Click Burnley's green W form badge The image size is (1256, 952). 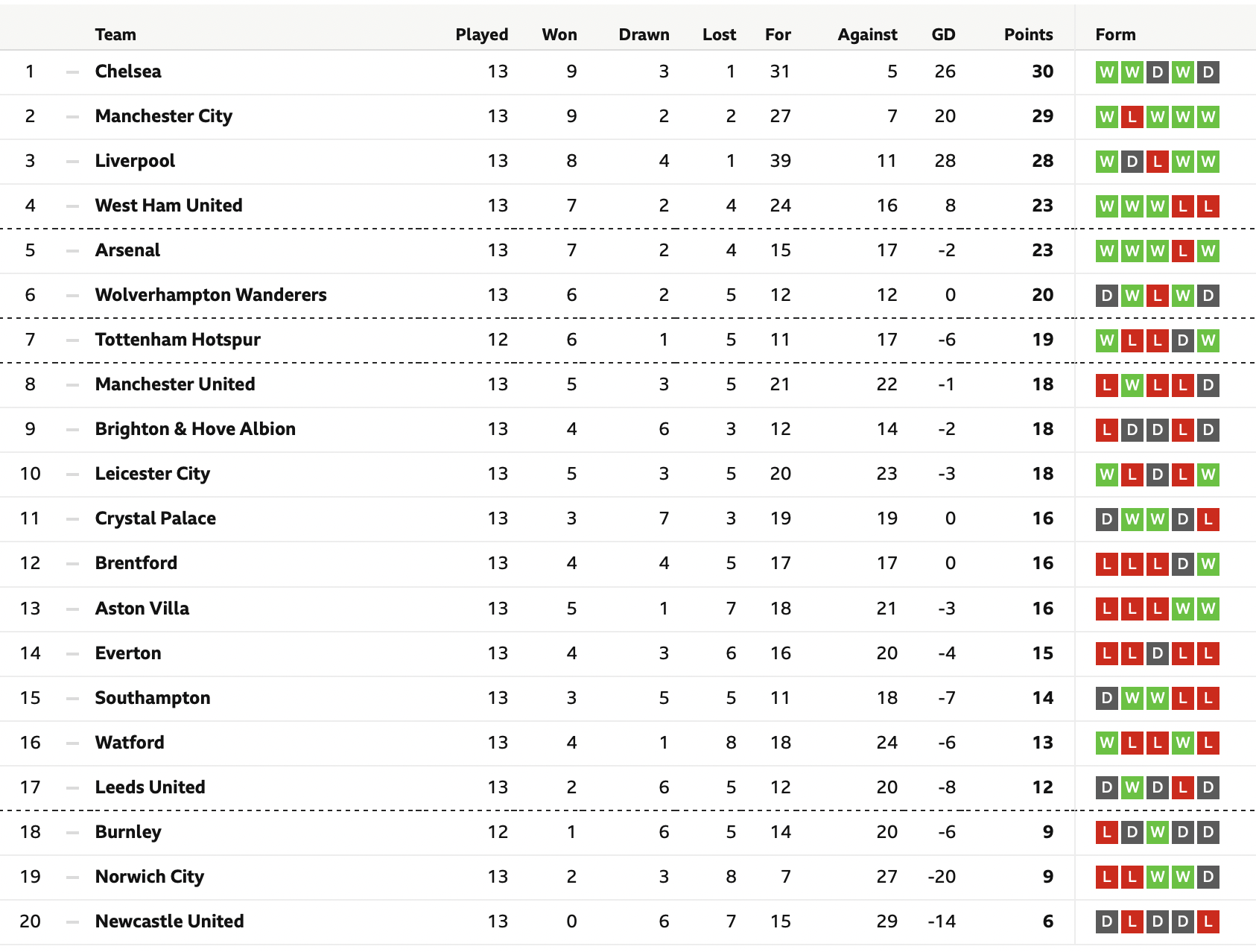coord(1158,833)
